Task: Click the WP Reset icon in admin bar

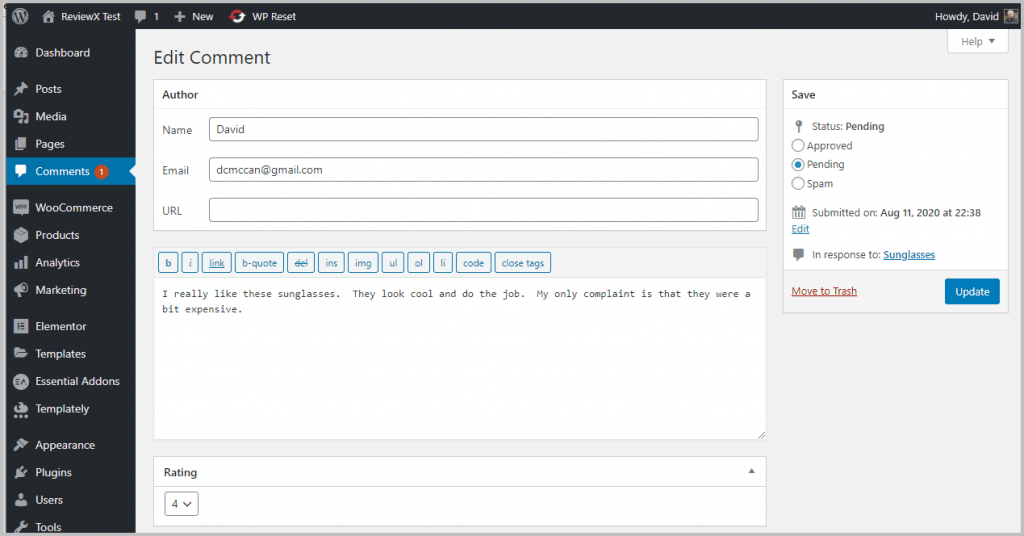Action: click(237, 16)
